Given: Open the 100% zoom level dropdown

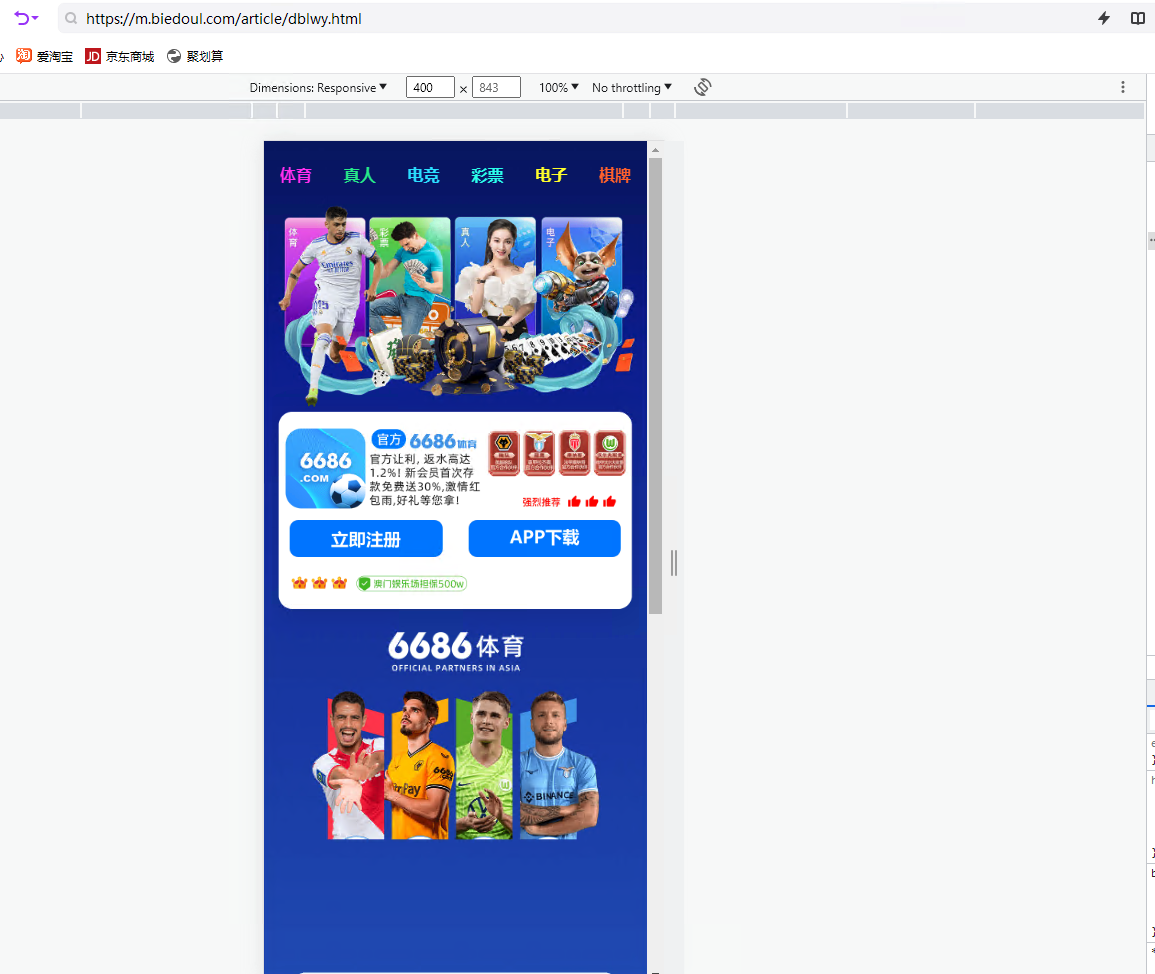Looking at the screenshot, I should (x=558, y=87).
